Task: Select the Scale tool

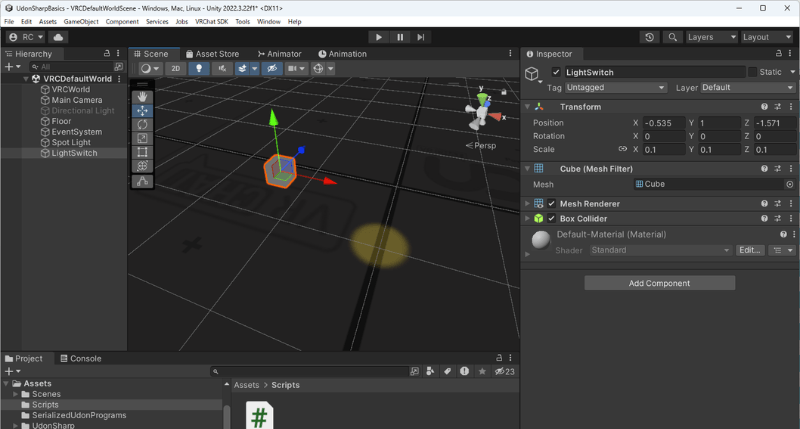Action: pos(142,138)
